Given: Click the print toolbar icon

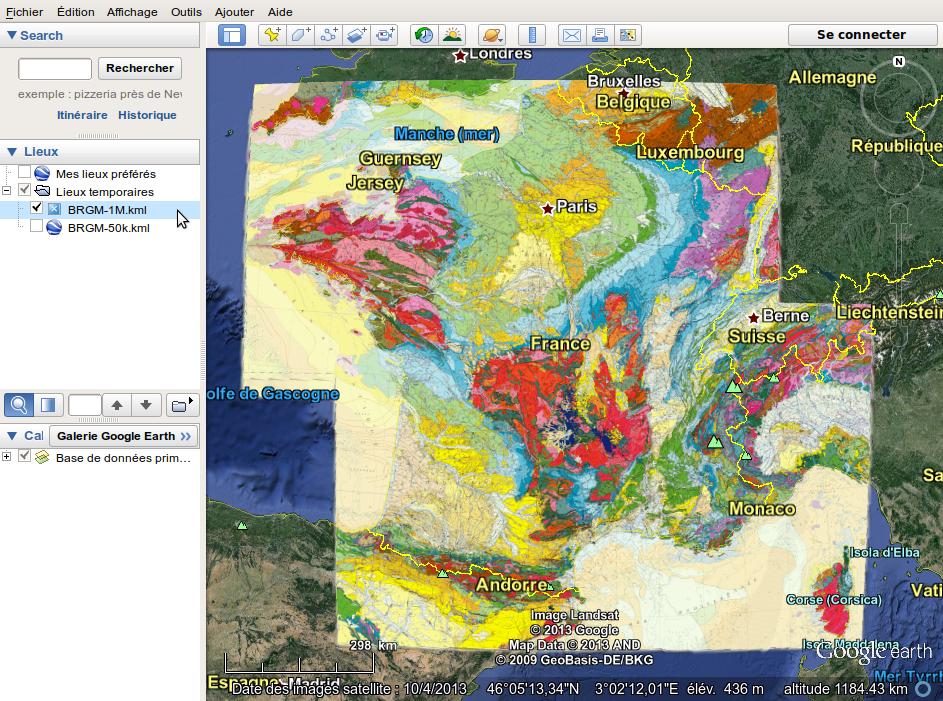Looking at the screenshot, I should (x=600, y=35).
